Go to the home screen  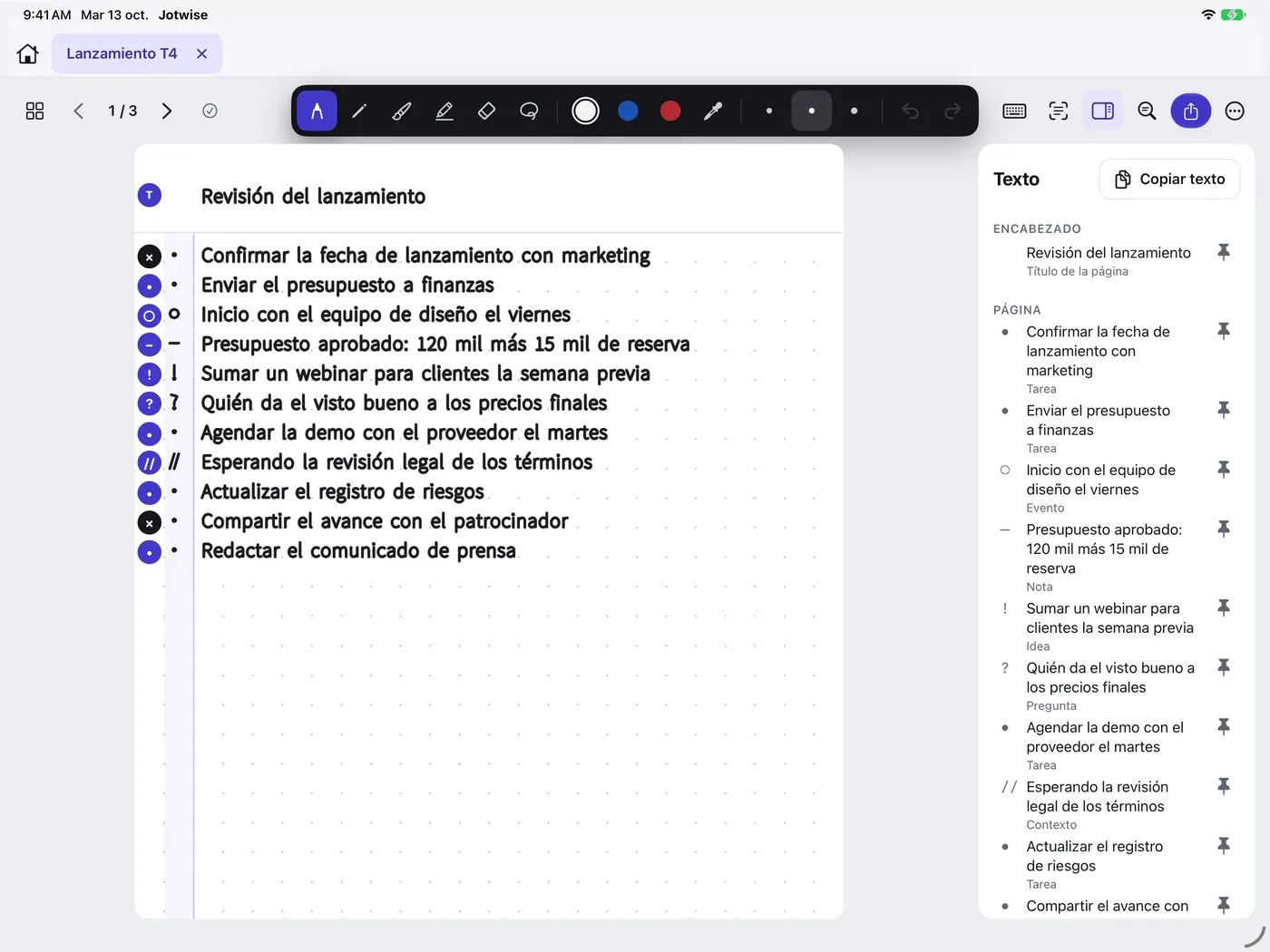[x=28, y=53]
